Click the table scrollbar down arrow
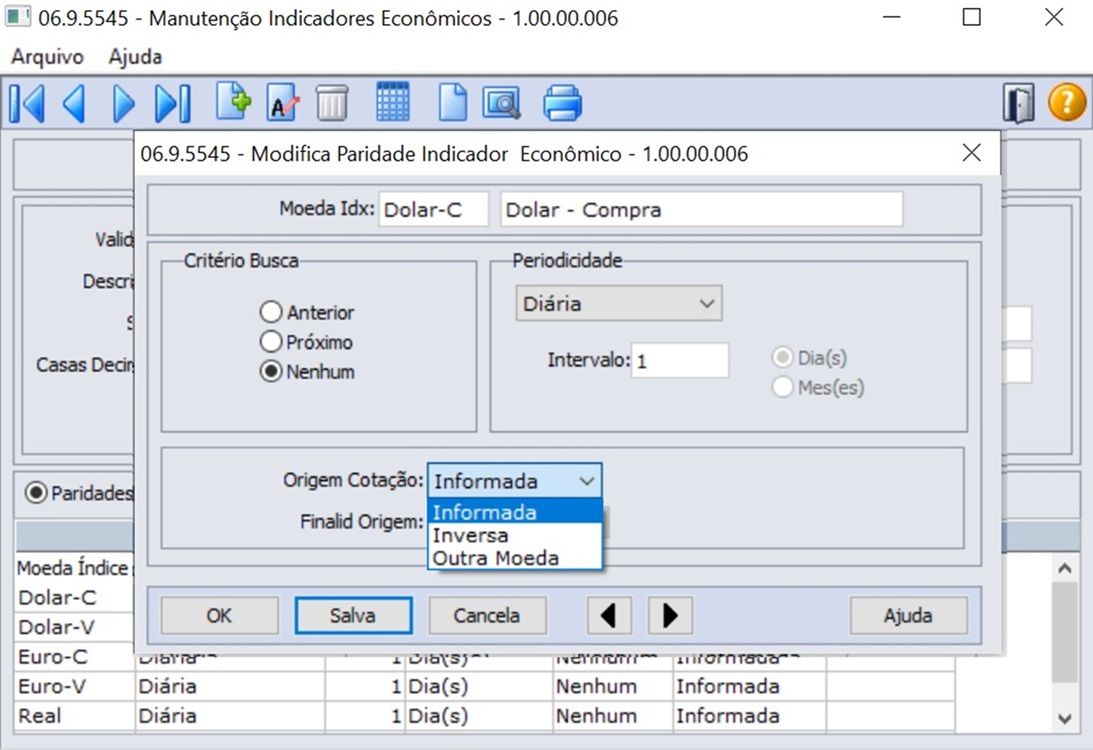This screenshot has width=1093, height=750. click(x=1064, y=719)
